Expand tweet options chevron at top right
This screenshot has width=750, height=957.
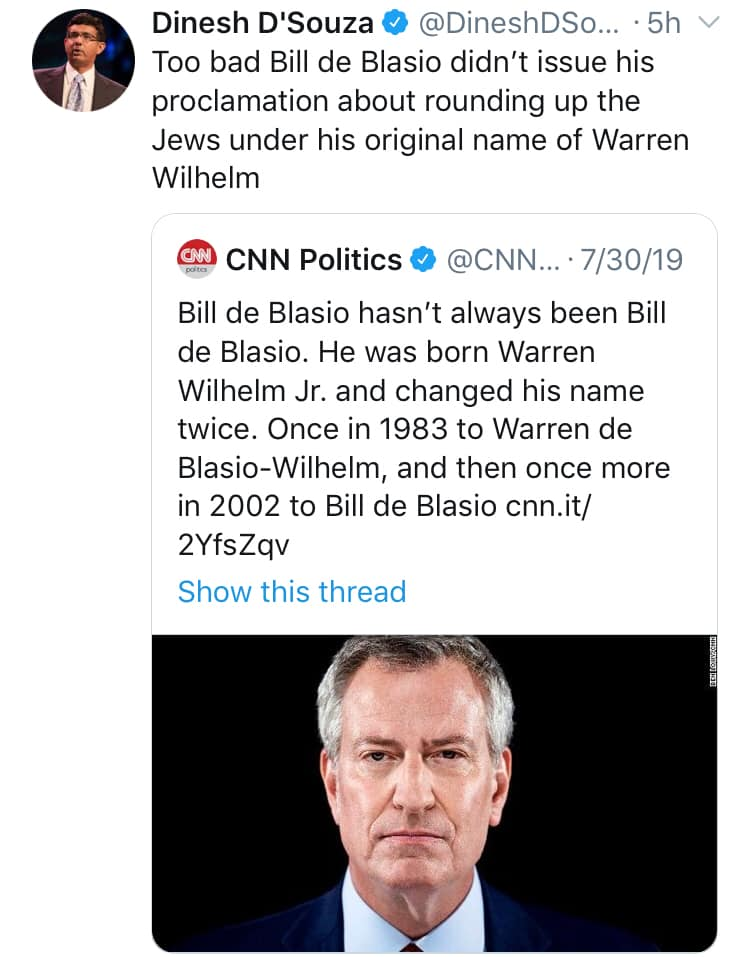point(708,21)
